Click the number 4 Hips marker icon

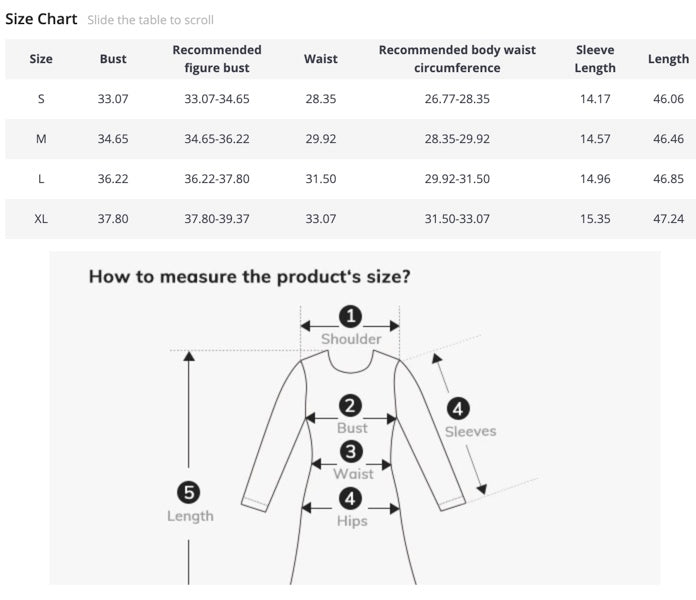point(351,498)
